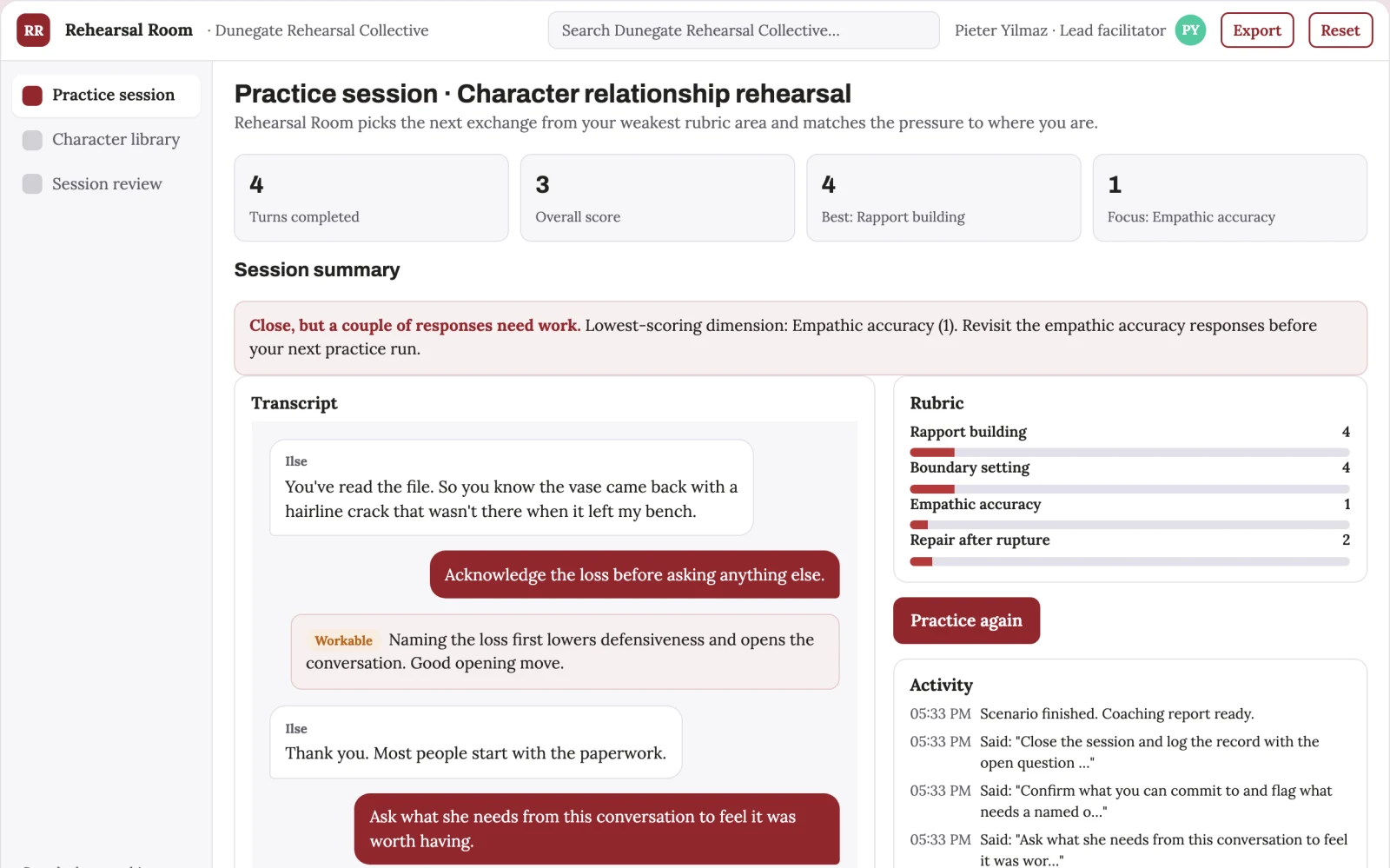Select the Practice session sidebar icon
The height and width of the screenshot is (868, 1390).
coord(32,96)
